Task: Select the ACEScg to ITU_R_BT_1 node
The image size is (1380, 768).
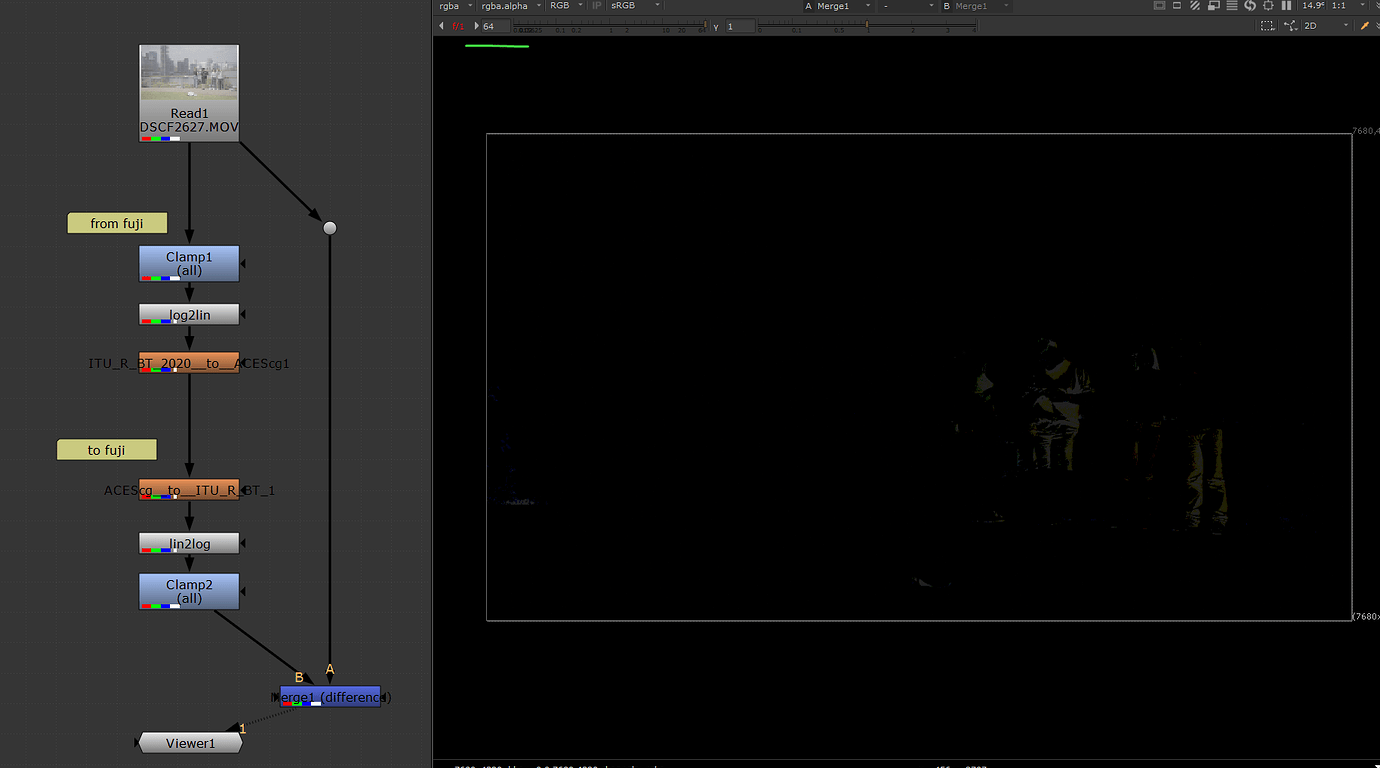Action: (x=189, y=490)
